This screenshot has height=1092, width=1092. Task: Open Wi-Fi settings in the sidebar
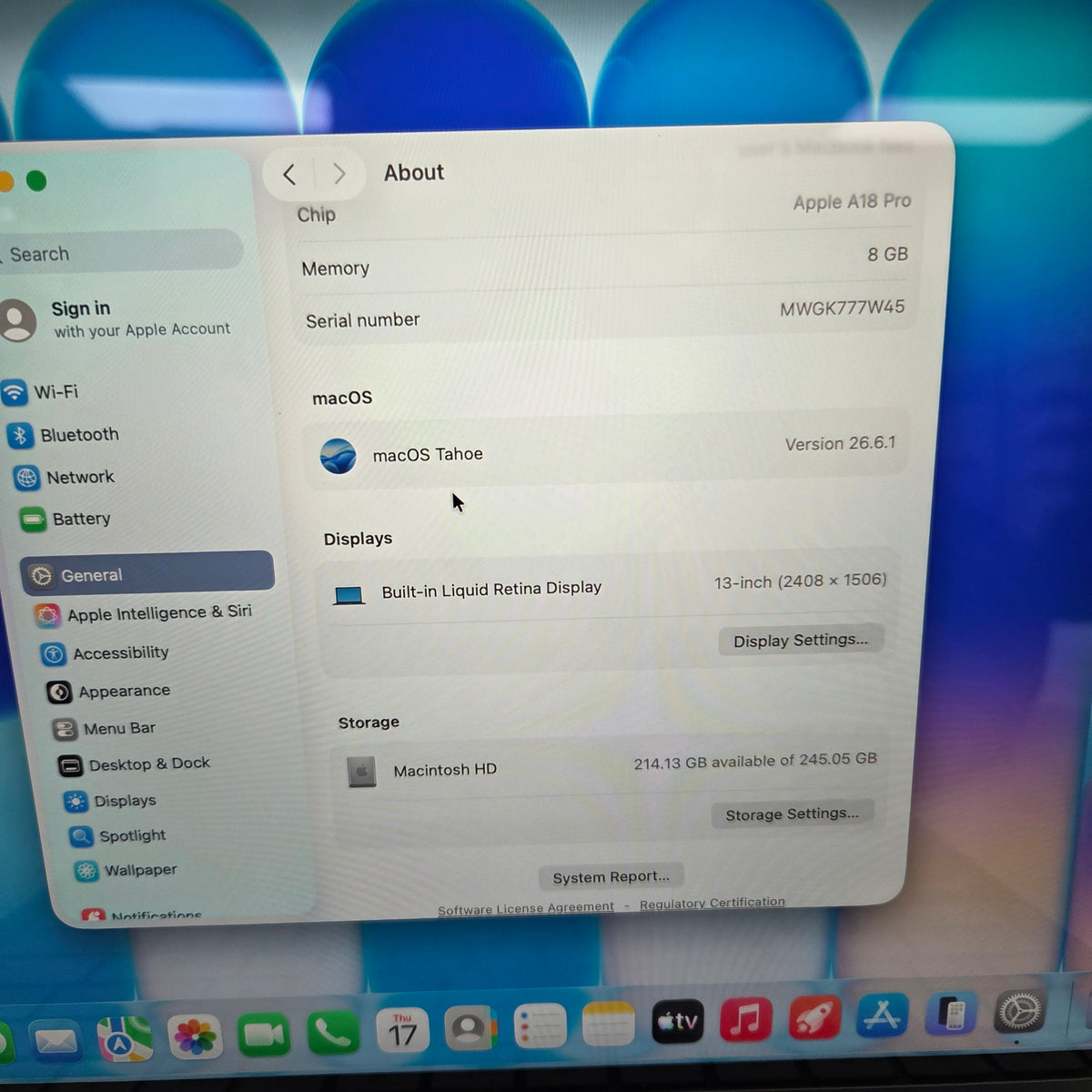41,392
